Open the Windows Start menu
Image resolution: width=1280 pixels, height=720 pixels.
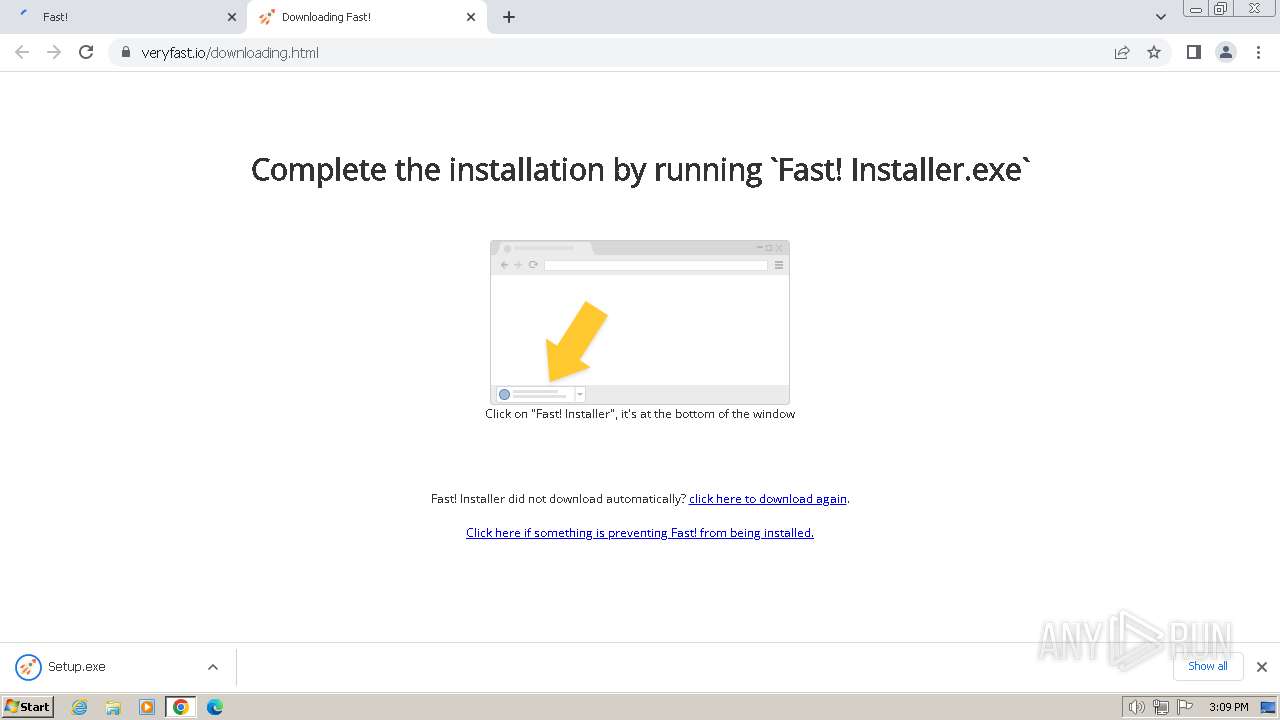(28, 707)
